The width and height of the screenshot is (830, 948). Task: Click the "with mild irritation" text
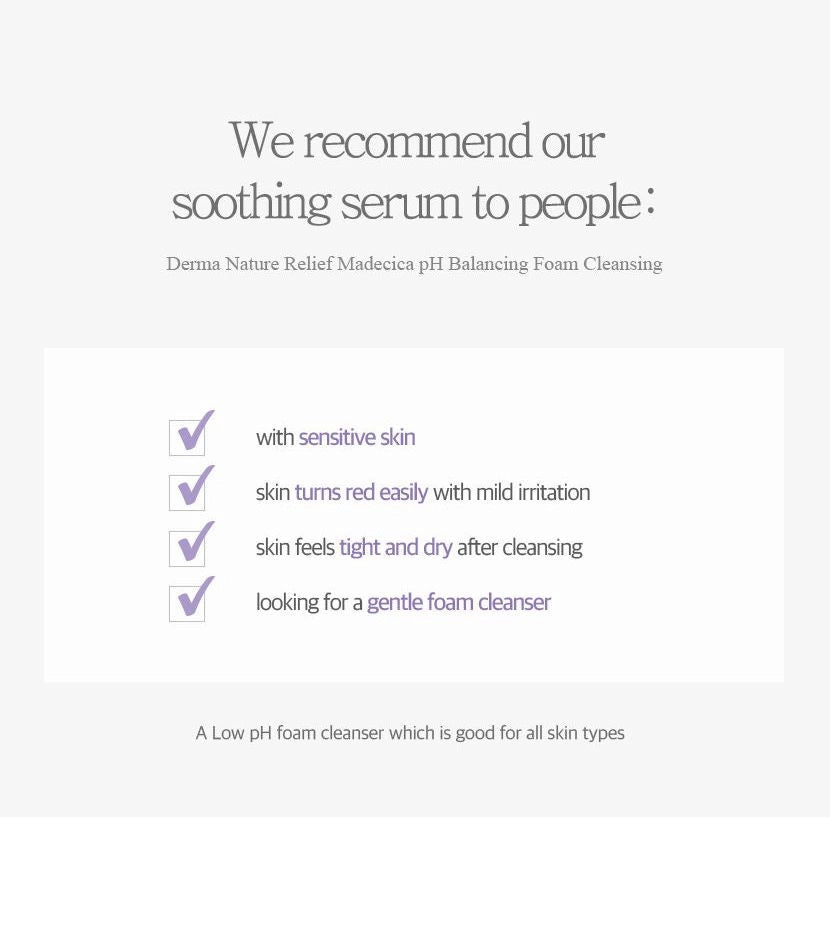tap(511, 492)
